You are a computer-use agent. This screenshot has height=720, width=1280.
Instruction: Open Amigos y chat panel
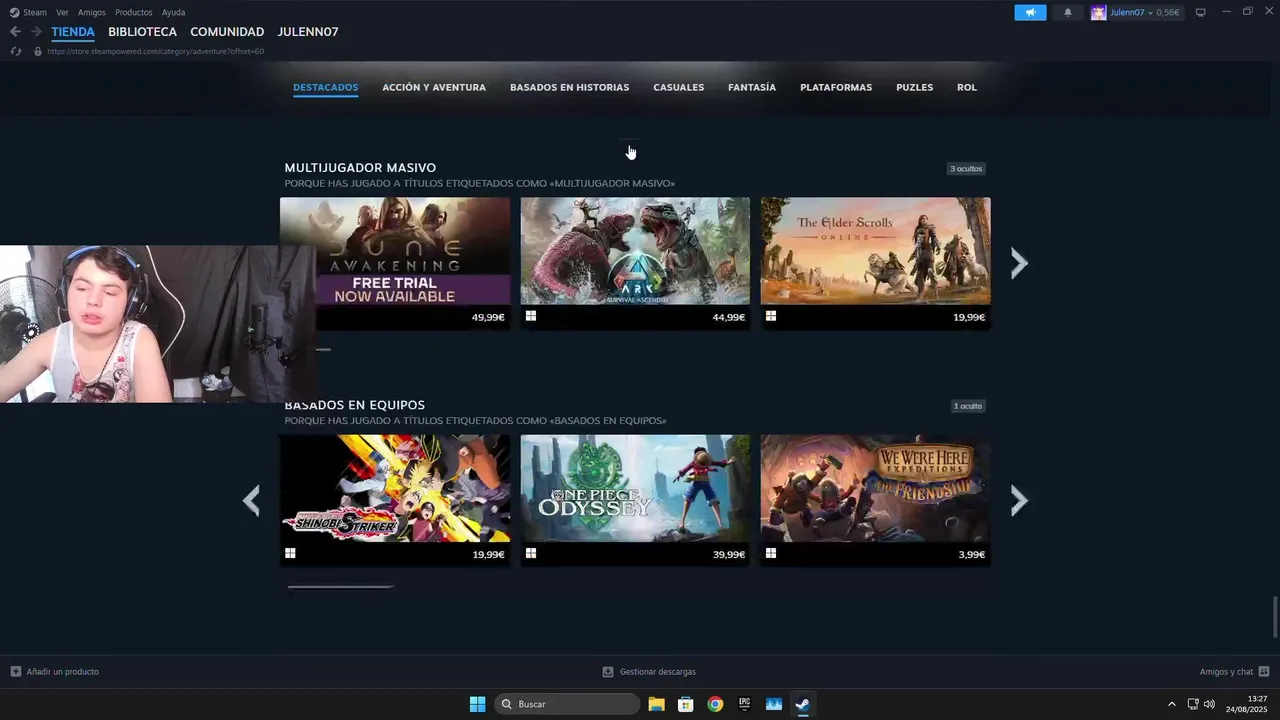(1235, 672)
